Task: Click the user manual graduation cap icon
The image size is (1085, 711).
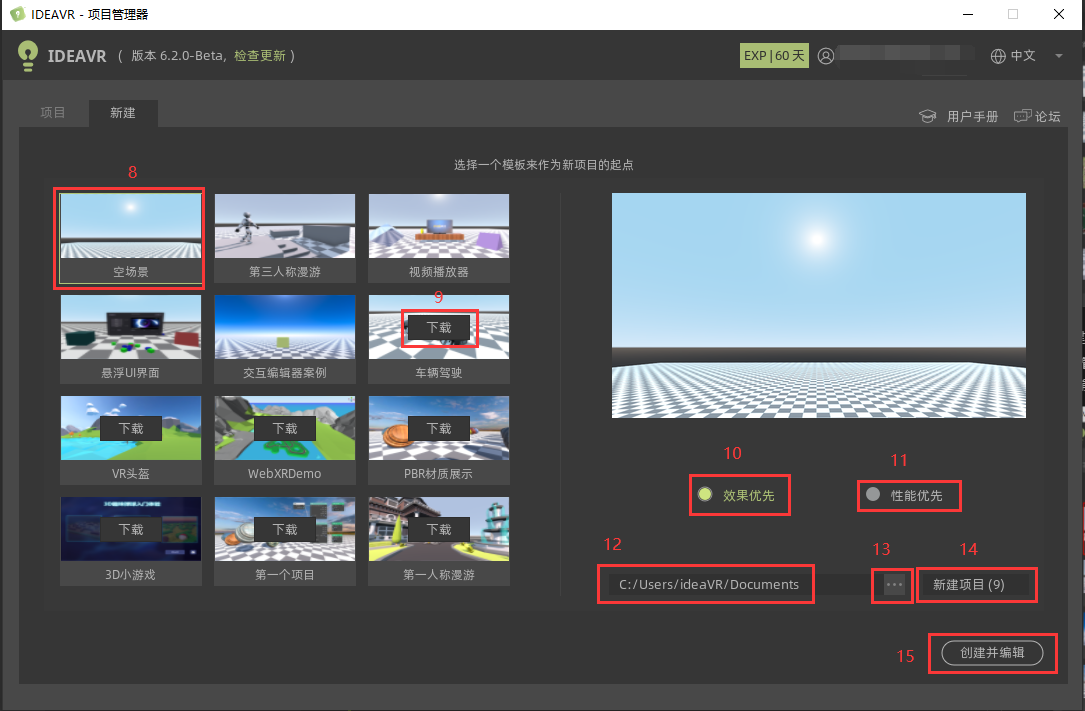Action: click(927, 116)
